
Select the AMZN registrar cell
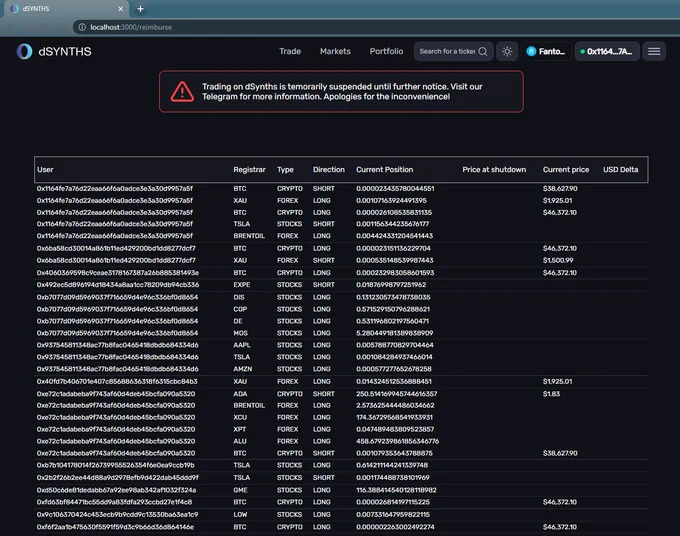click(x=242, y=369)
